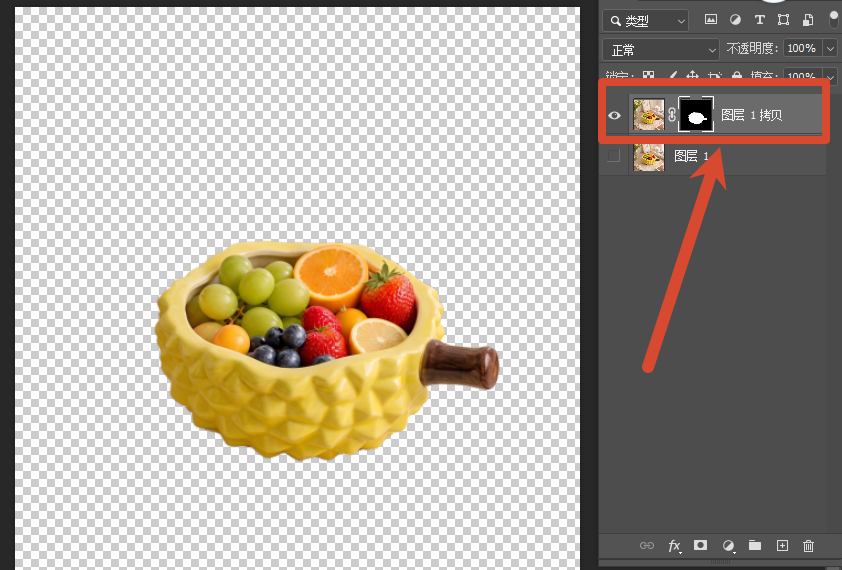Open the 类型 filter dropdown
This screenshot has height=570, width=842.
pos(645,21)
